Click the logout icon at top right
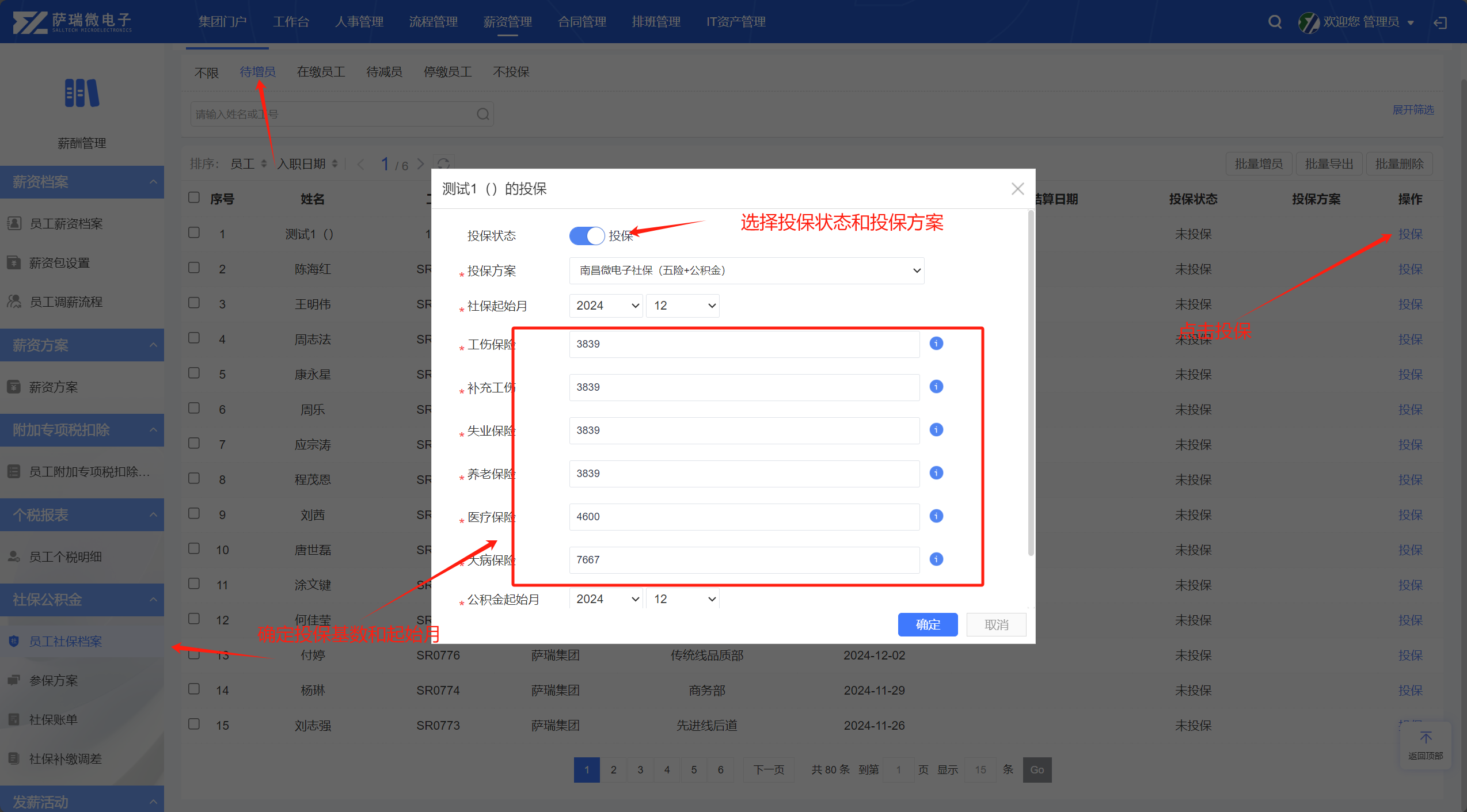The image size is (1467, 812). 1440,22
